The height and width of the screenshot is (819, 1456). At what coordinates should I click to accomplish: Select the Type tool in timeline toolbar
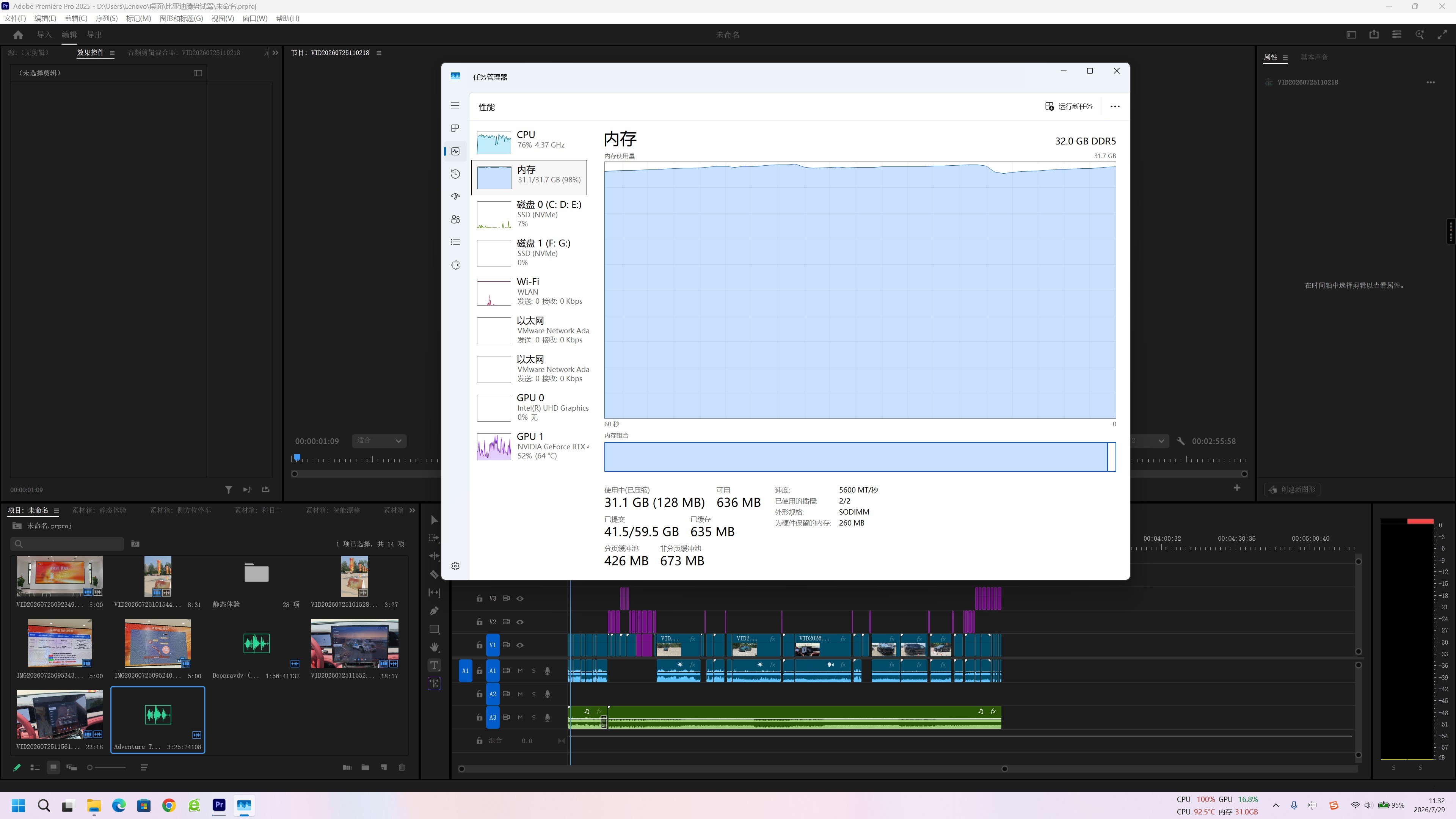[434, 665]
